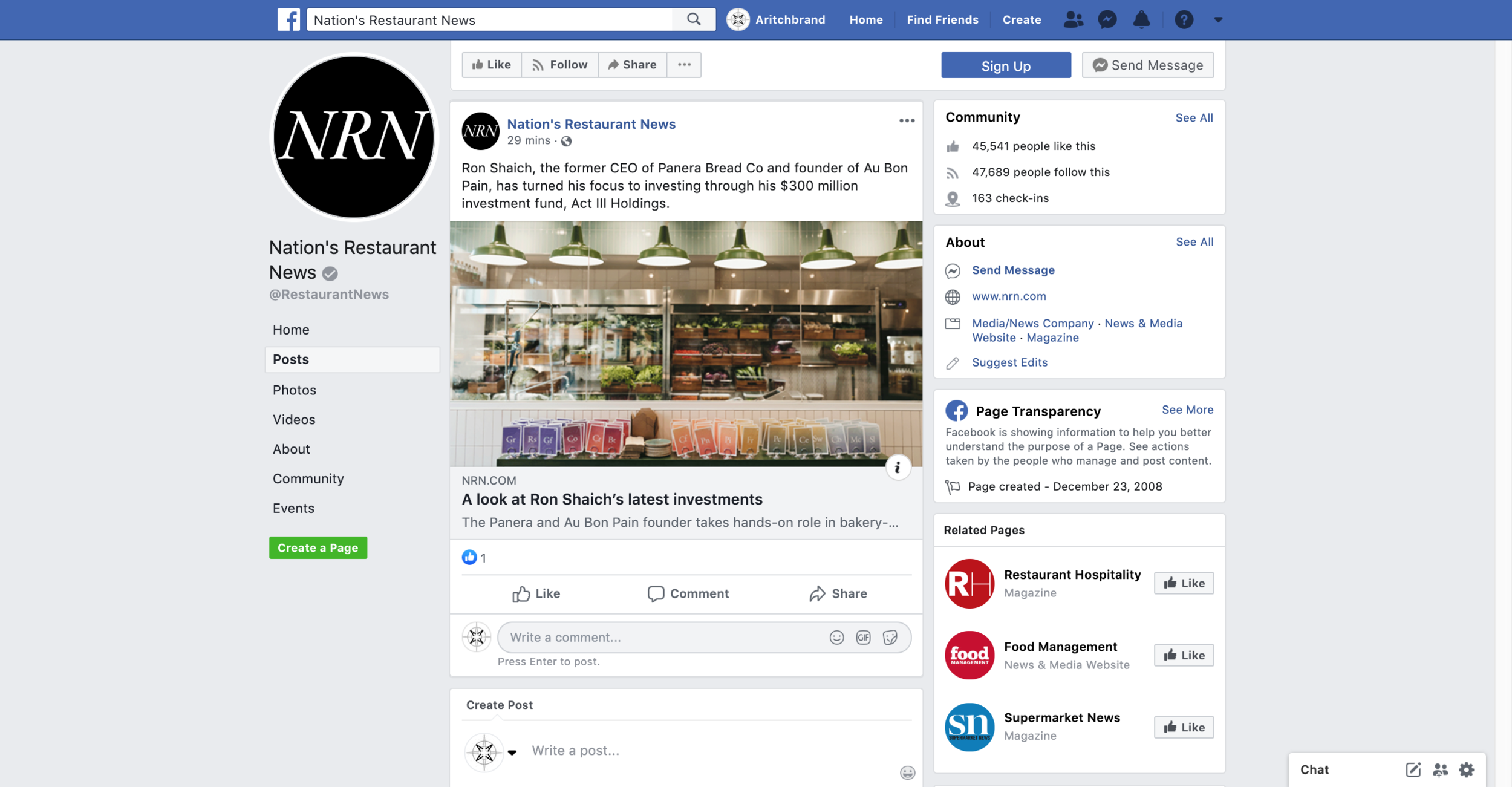Open the page actions ellipsis next to Share
This screenshot has height=787, width=1512.
(x=684, y=65)
